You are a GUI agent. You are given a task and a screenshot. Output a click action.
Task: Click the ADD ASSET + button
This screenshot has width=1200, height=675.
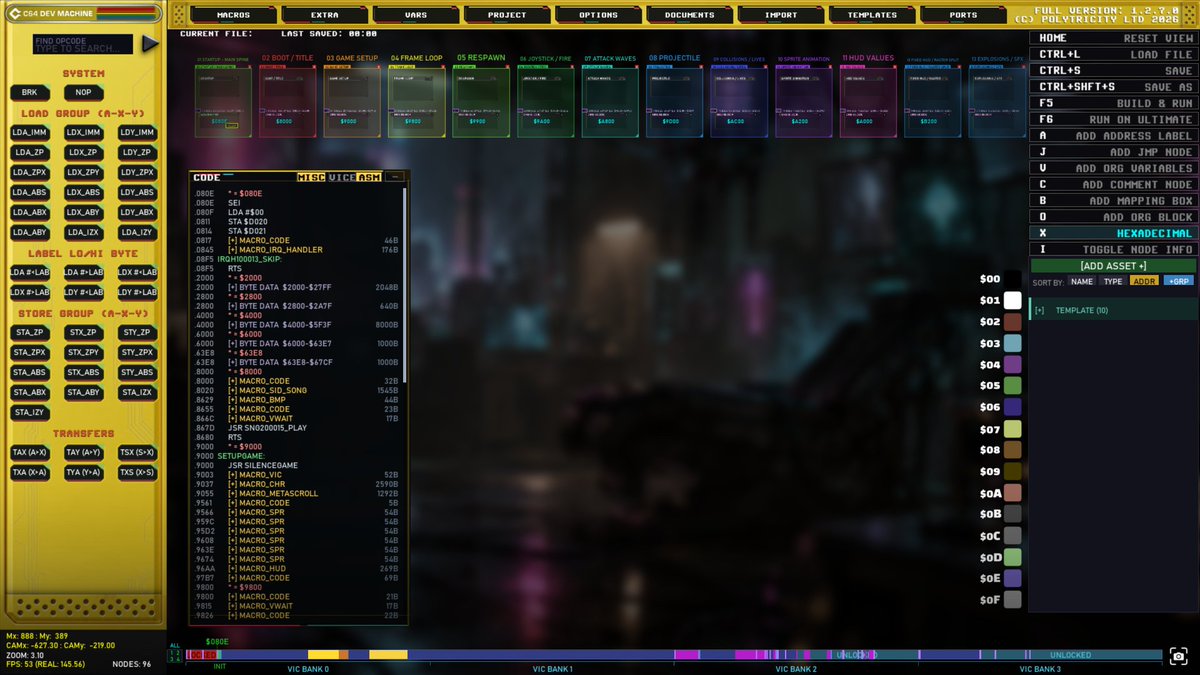[x=1114, y=266]
